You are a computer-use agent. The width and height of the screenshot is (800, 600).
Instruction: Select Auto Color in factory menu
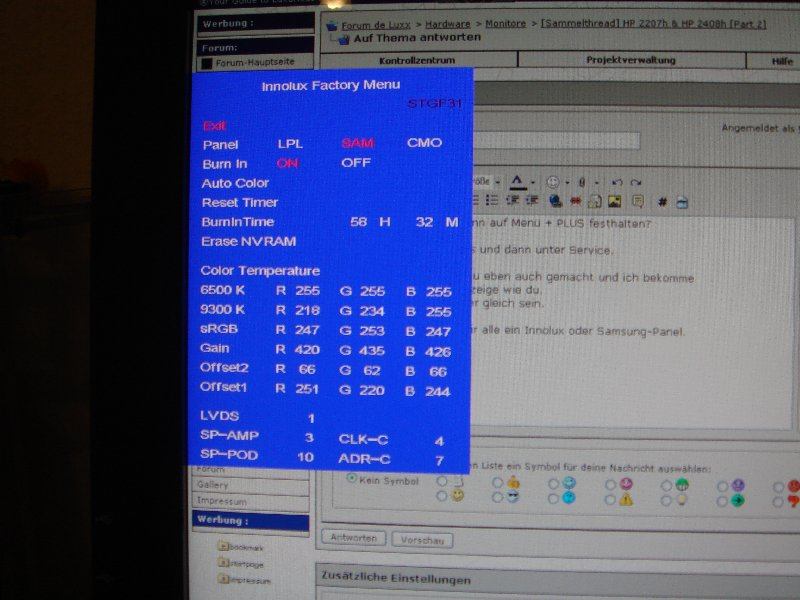(x=235, y=183)
